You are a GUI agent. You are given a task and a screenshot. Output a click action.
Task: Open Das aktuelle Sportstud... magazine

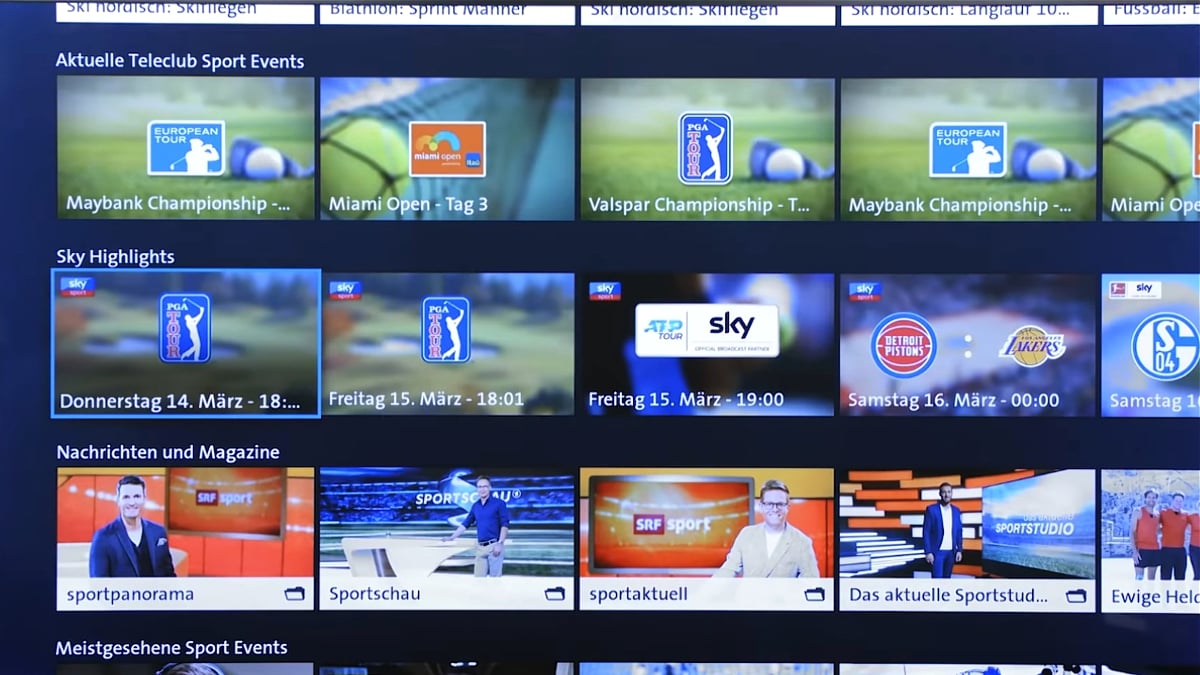click(x=968, y=540)
